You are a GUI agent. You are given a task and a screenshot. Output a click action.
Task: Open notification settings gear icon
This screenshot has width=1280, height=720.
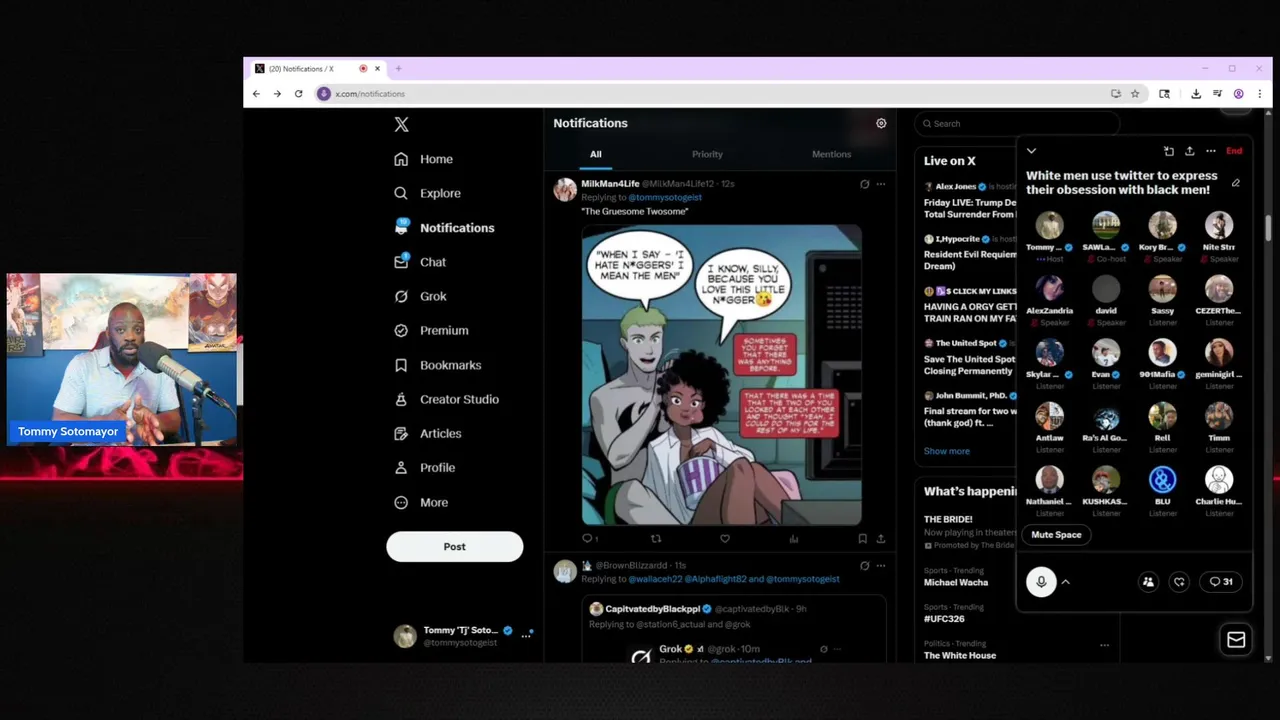click(x=881, y=123)
